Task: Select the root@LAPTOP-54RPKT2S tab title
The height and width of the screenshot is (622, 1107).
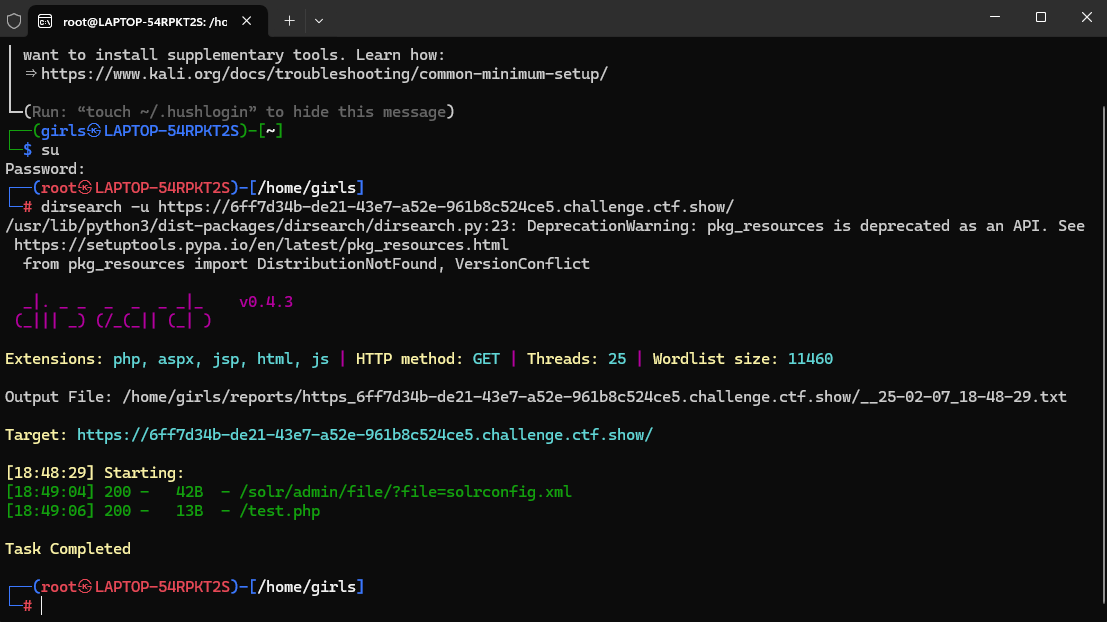Action: click(146, 20)
